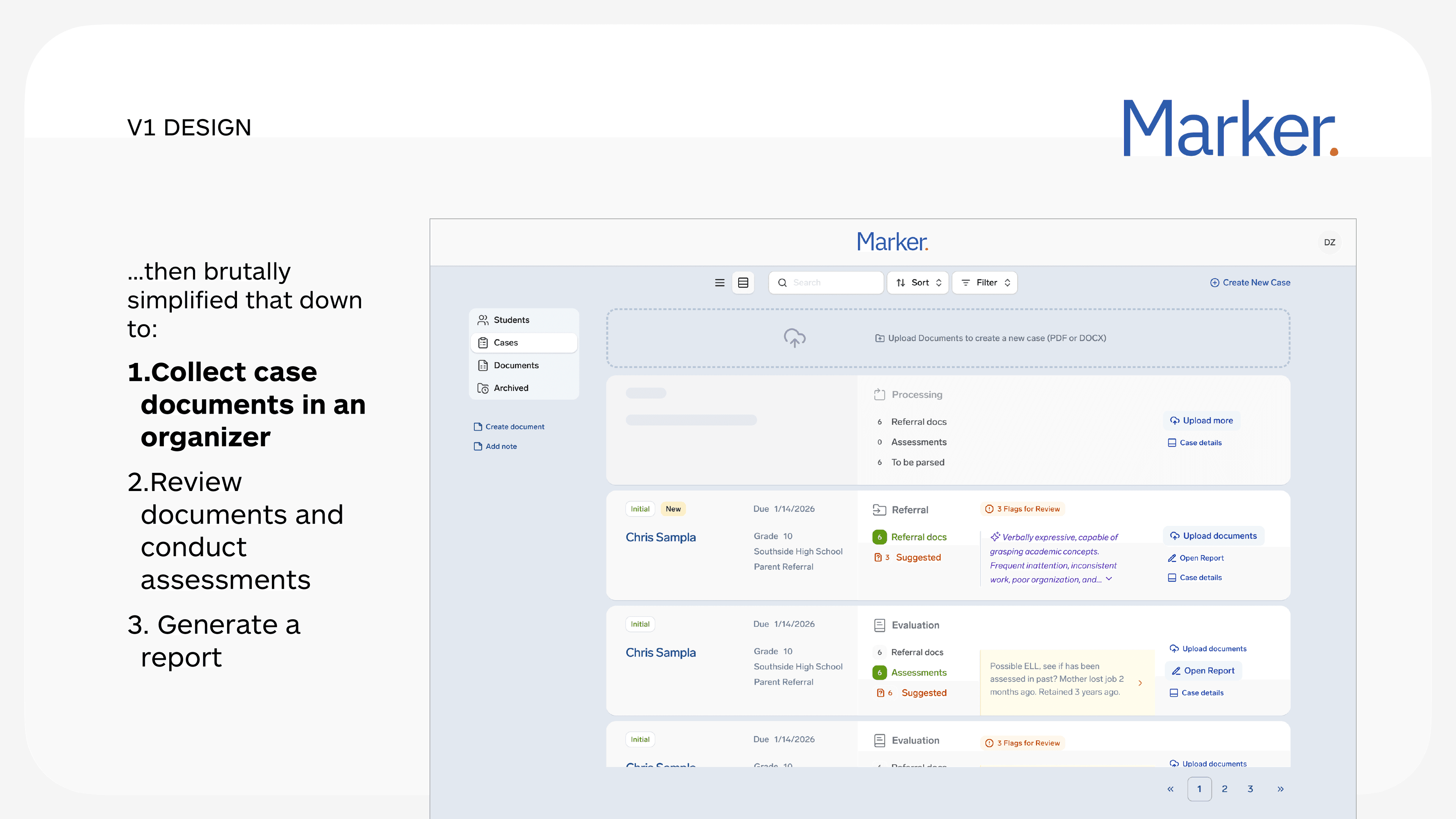The height and width of the screenshot is (819, 1456).
Task: Open the Referral document icon on Chris Sampla's case
Action: click(x=880, y=509)
